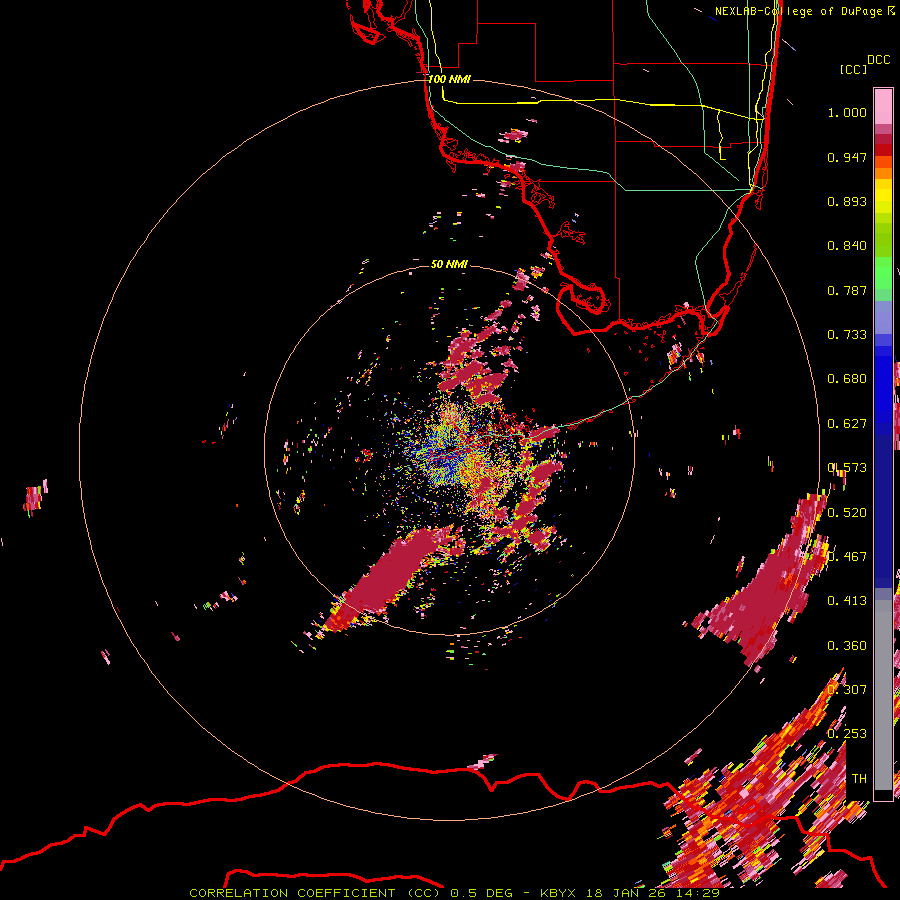The width and height of the screenshot is (900, 900).
Task: Click the 0.627 scale value
Action: point(847,424)
